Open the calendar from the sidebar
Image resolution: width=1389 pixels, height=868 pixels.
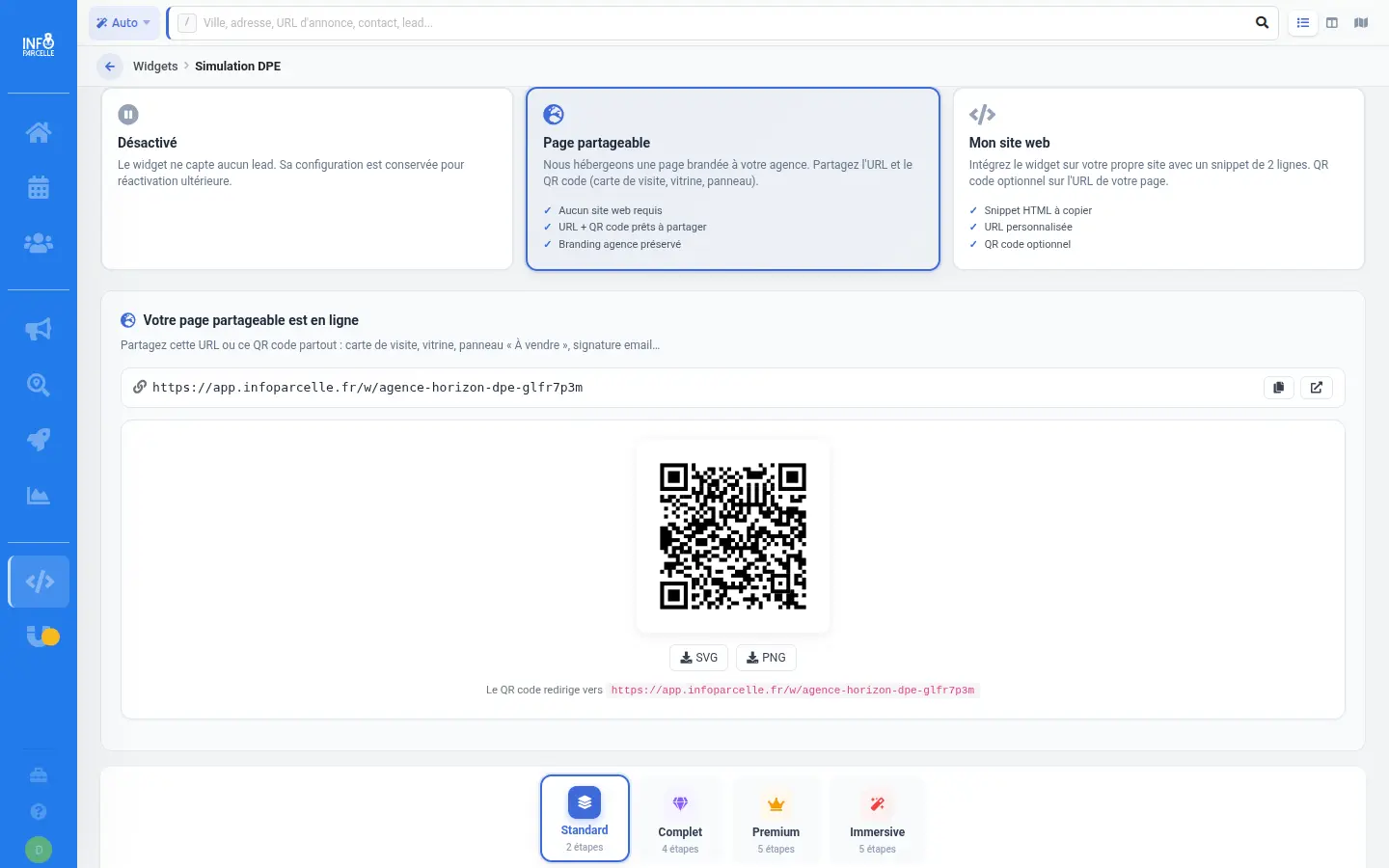coord(39,187)
